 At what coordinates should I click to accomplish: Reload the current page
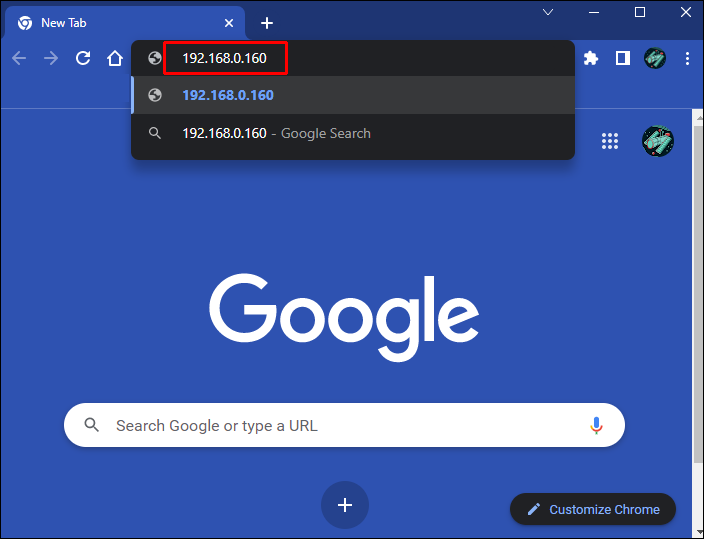pyautogui.click(x=83, y=58)
